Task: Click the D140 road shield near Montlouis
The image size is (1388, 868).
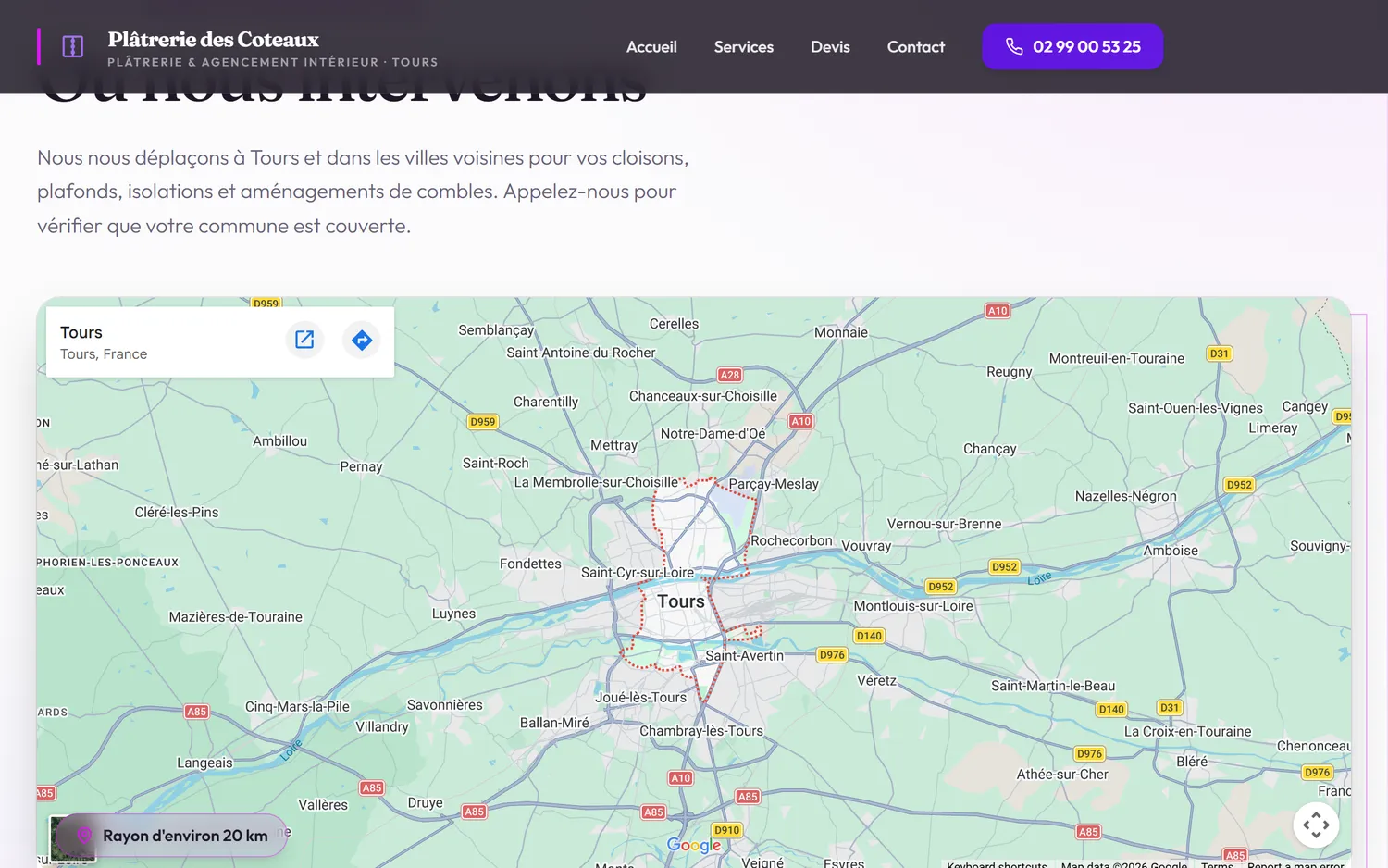Action: point(869,636)
